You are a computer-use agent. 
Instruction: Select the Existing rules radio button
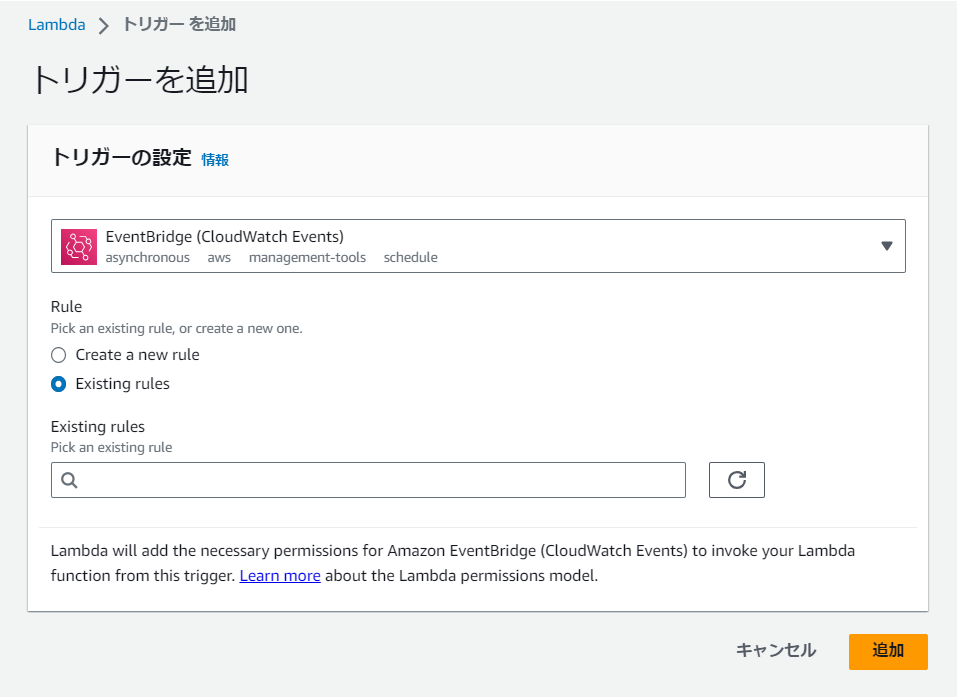[x=59, y=384]
